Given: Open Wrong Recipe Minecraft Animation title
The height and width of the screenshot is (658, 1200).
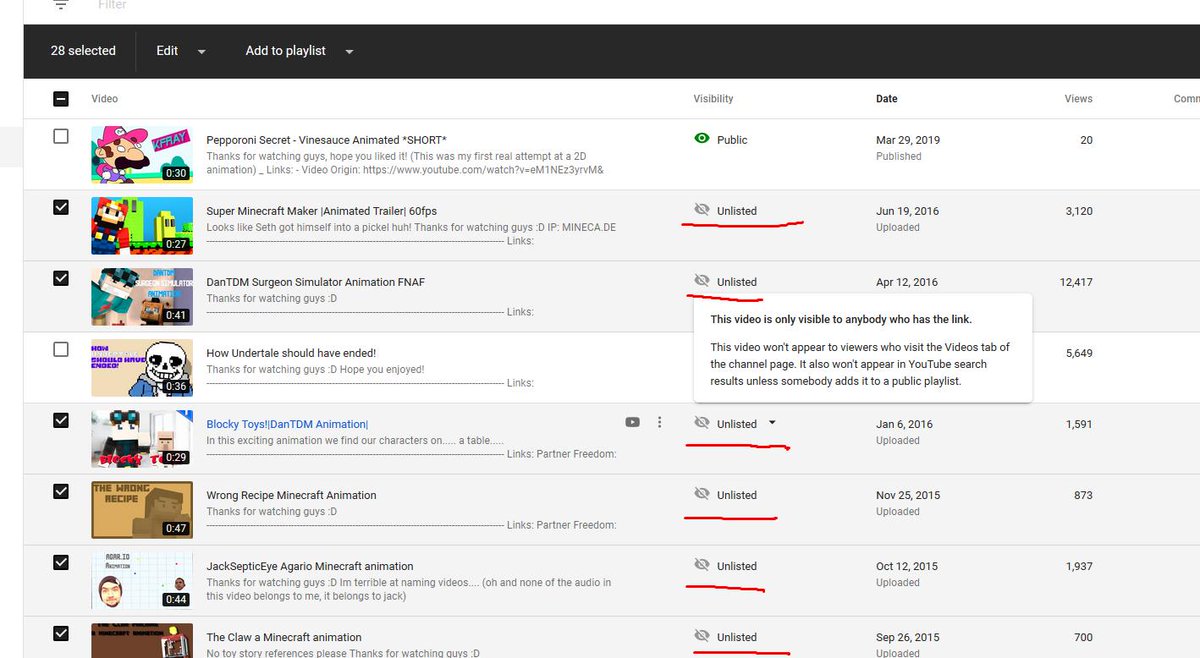Looking at the screenshot, I should pos(291,495).
